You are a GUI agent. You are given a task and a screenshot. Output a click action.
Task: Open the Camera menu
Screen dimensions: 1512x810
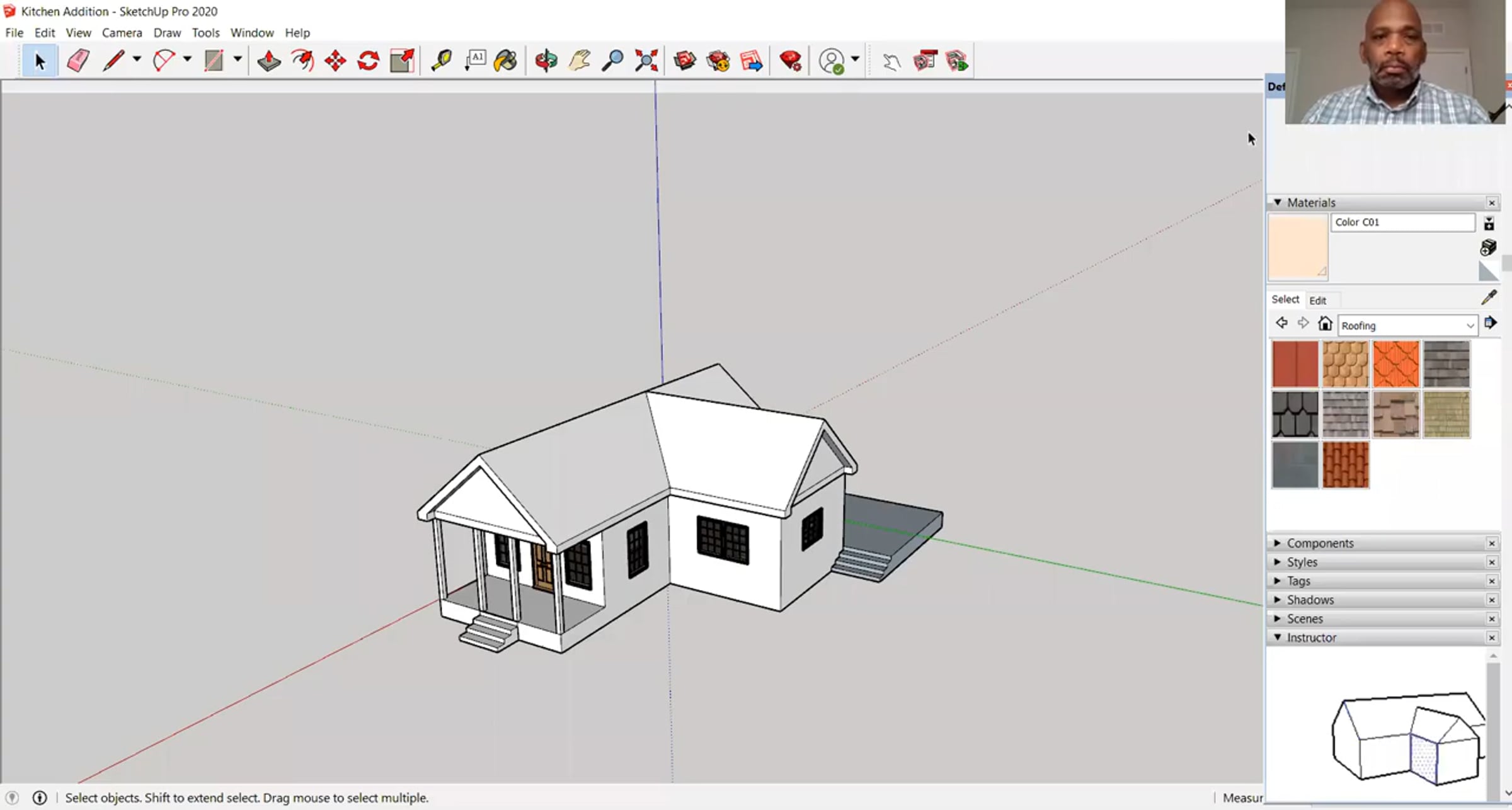122,33
